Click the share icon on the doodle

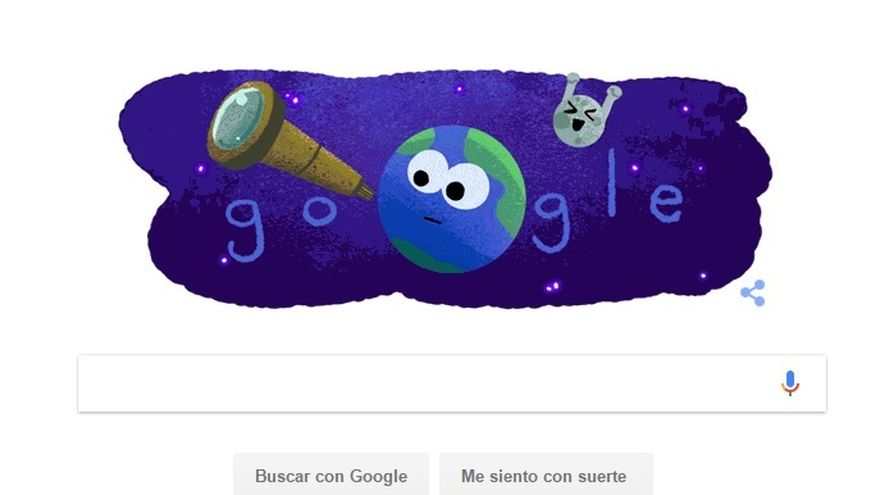tap(753, 292)
